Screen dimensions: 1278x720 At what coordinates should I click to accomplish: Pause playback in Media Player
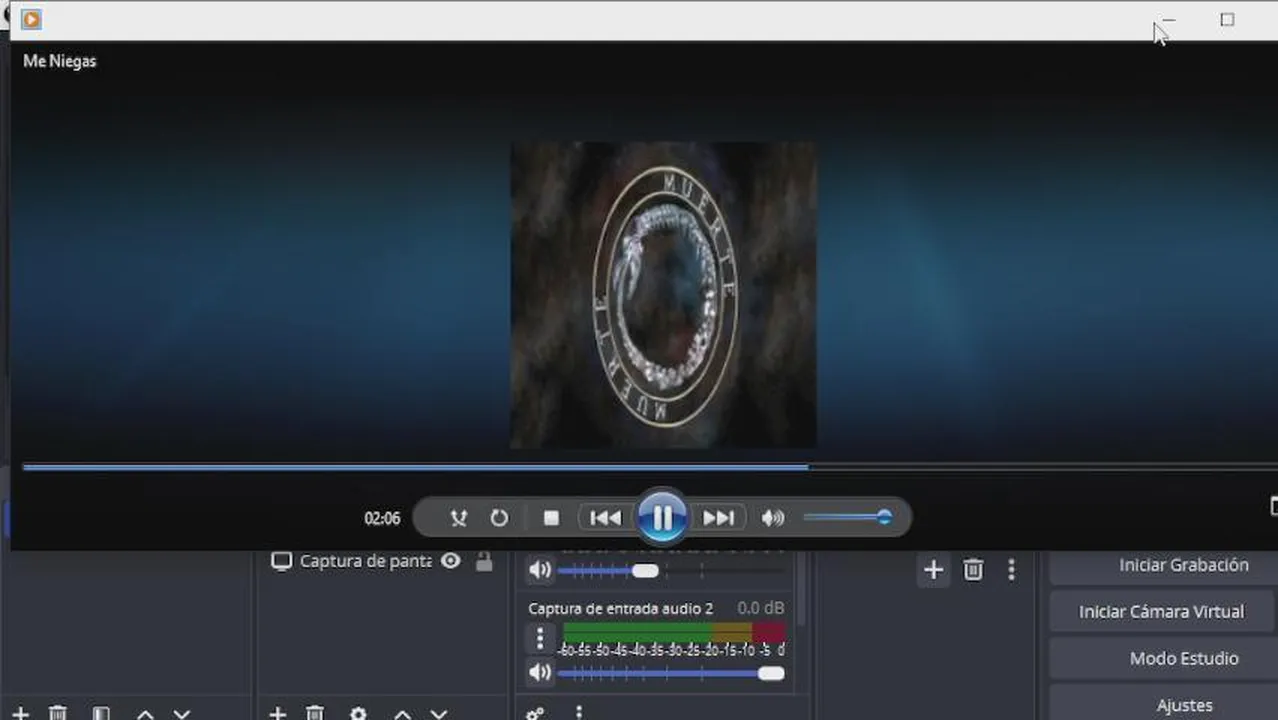pos(662,517)
